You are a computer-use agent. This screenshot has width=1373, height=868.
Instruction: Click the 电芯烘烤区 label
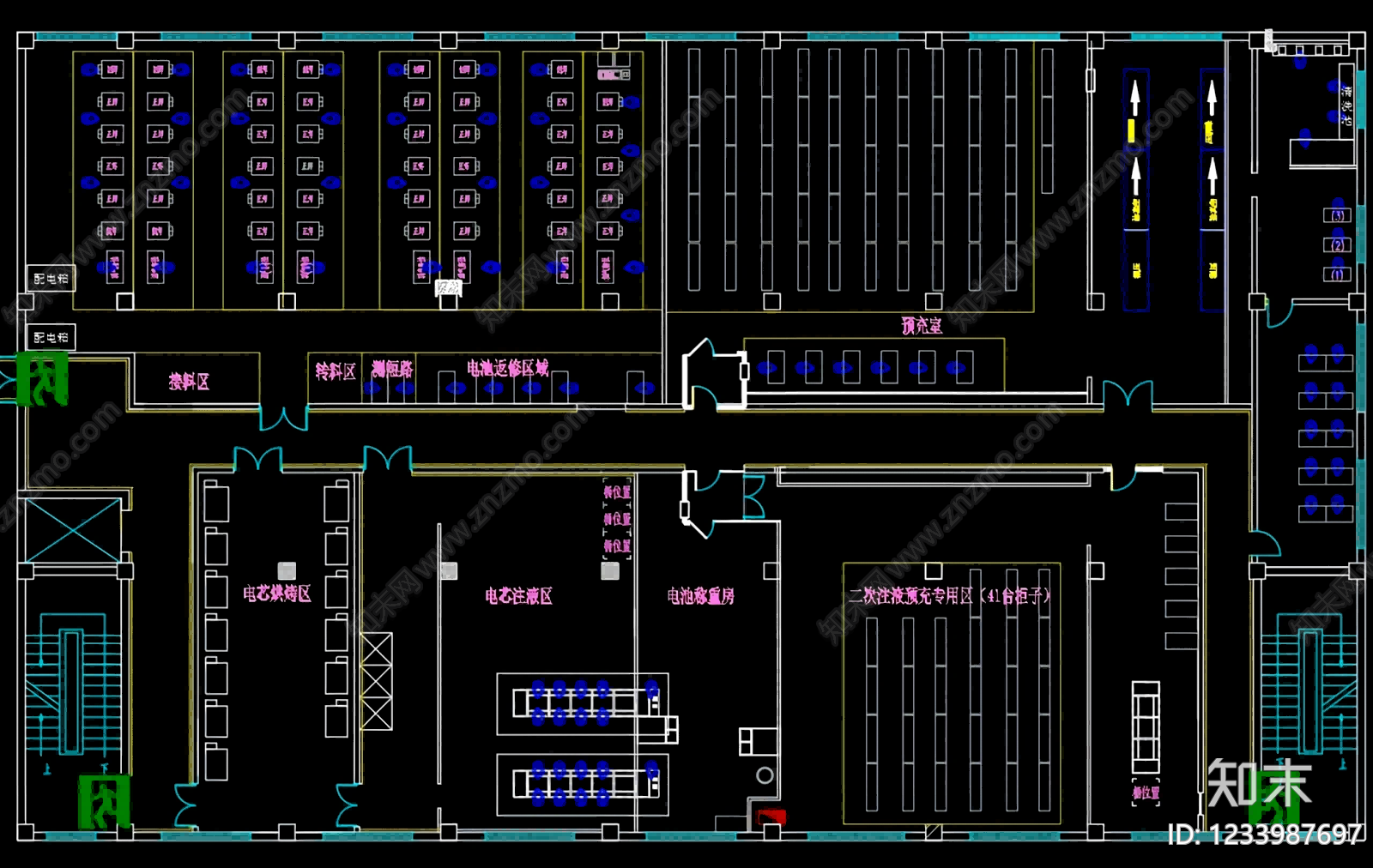click(x=277, y=594)
